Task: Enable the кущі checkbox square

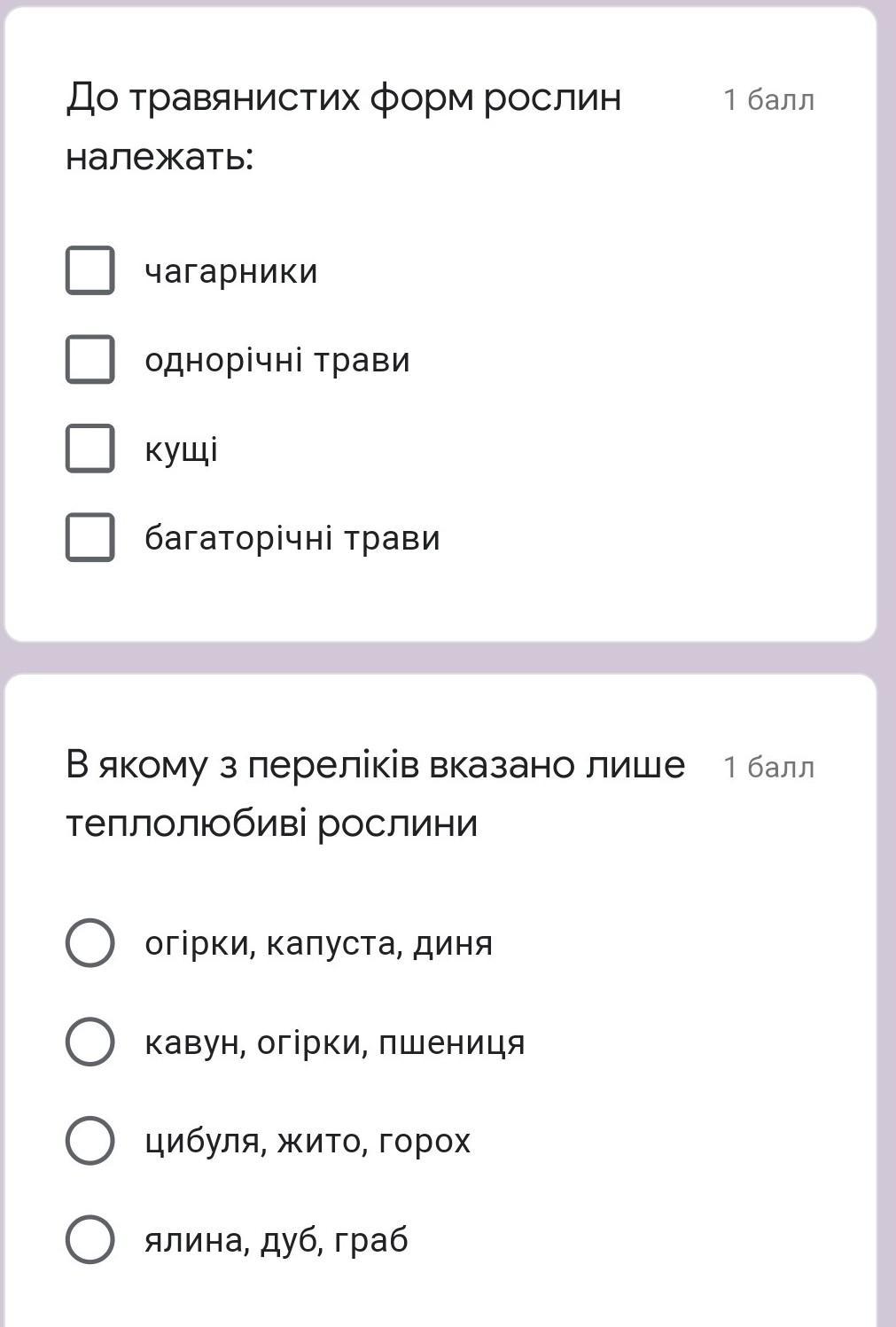Action: [x=90, y=449]
